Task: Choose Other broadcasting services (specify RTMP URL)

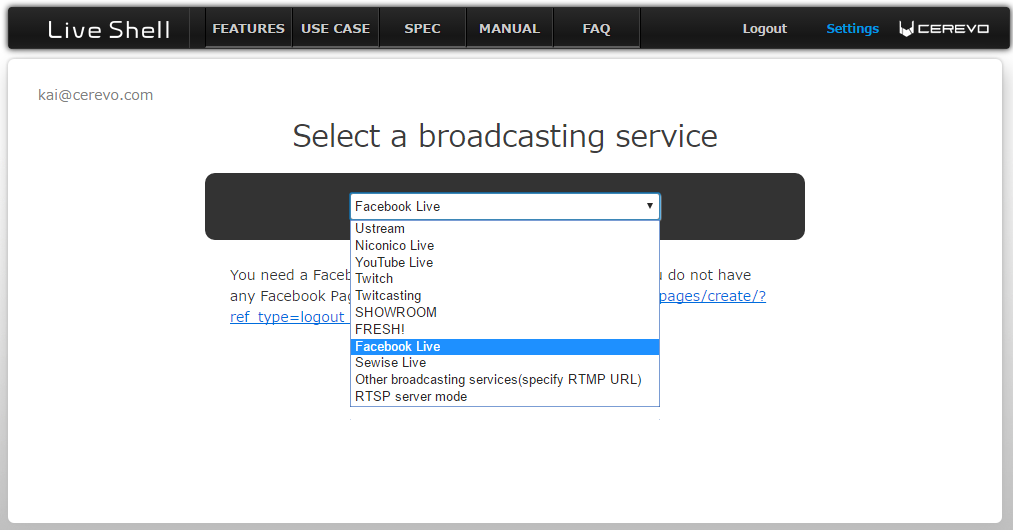Action: (505, 379)
